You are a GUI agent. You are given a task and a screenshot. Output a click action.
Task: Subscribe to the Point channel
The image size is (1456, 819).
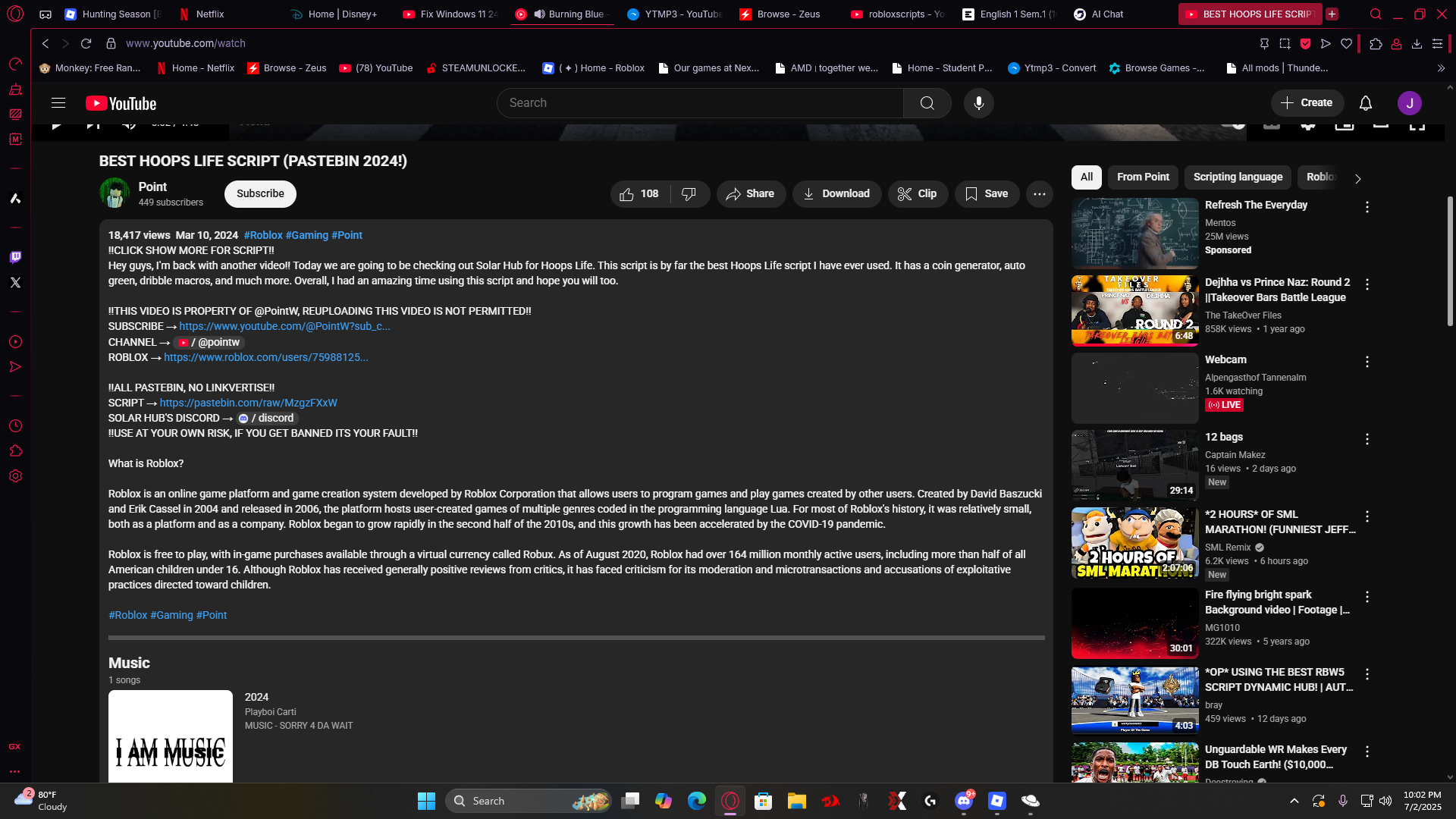click(260, 194)
